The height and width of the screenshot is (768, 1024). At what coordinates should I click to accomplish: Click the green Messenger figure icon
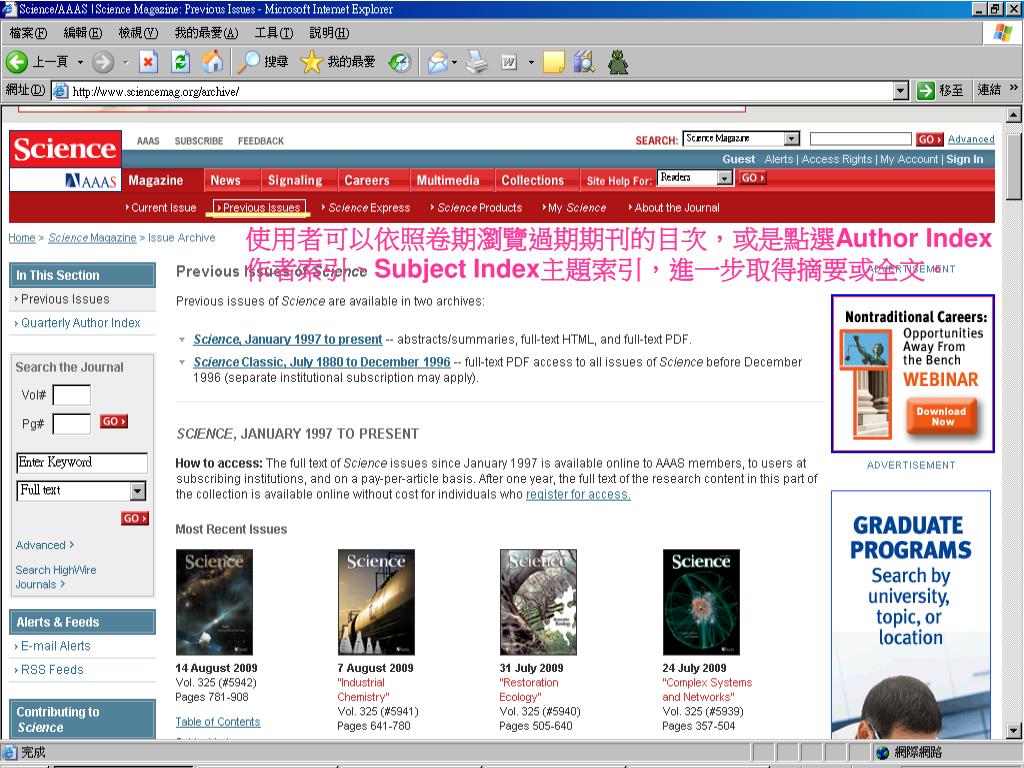click(x=617, y=62)
